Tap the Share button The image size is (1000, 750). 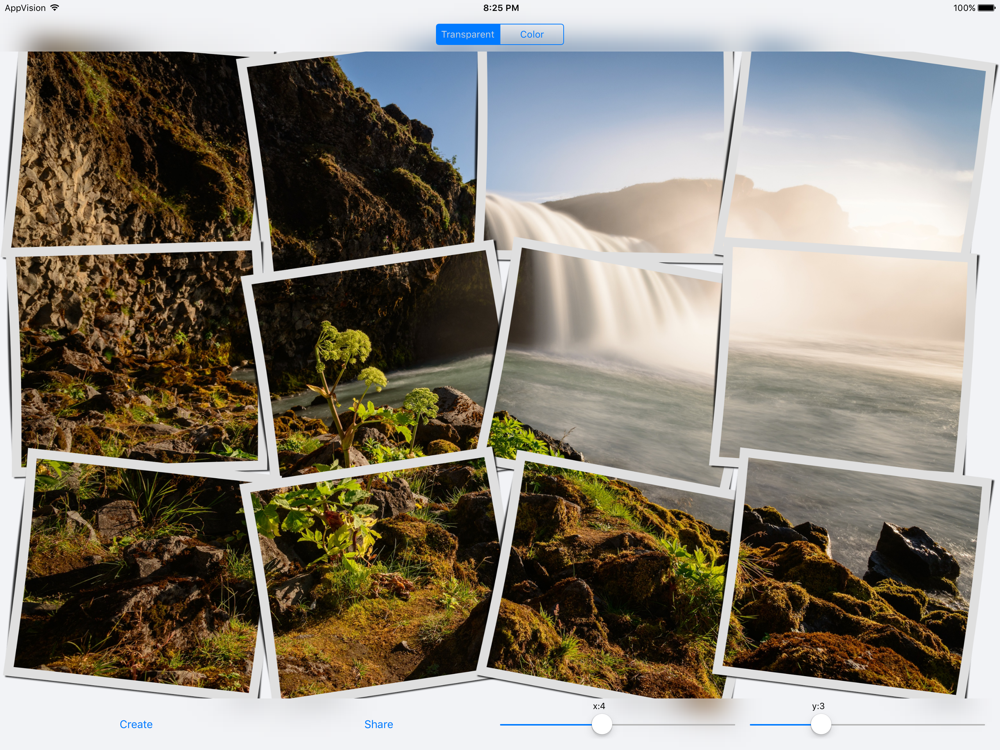click(x=378, y=724)
